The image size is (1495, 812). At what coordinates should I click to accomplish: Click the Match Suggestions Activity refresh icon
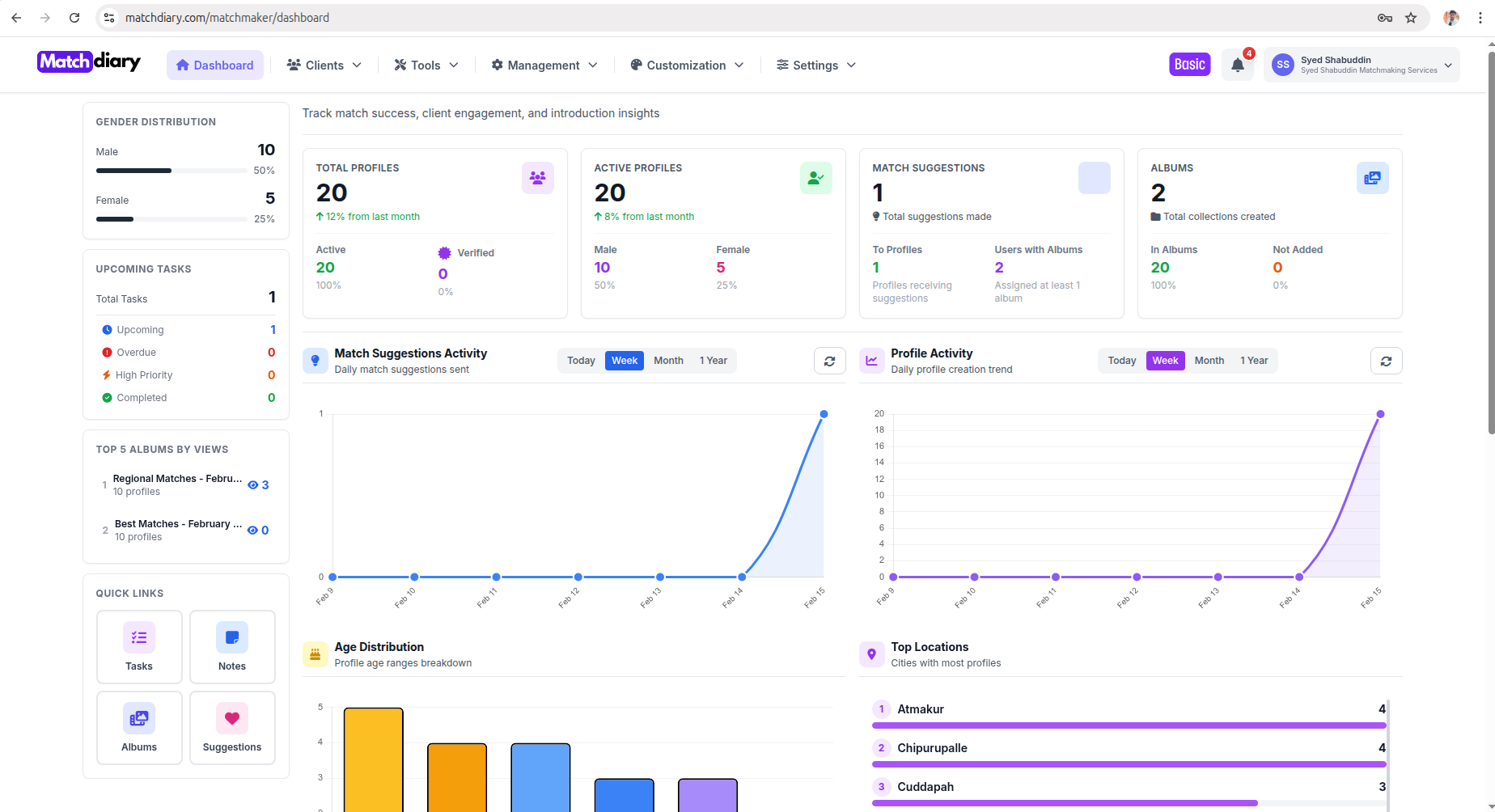tap(829, 361)
